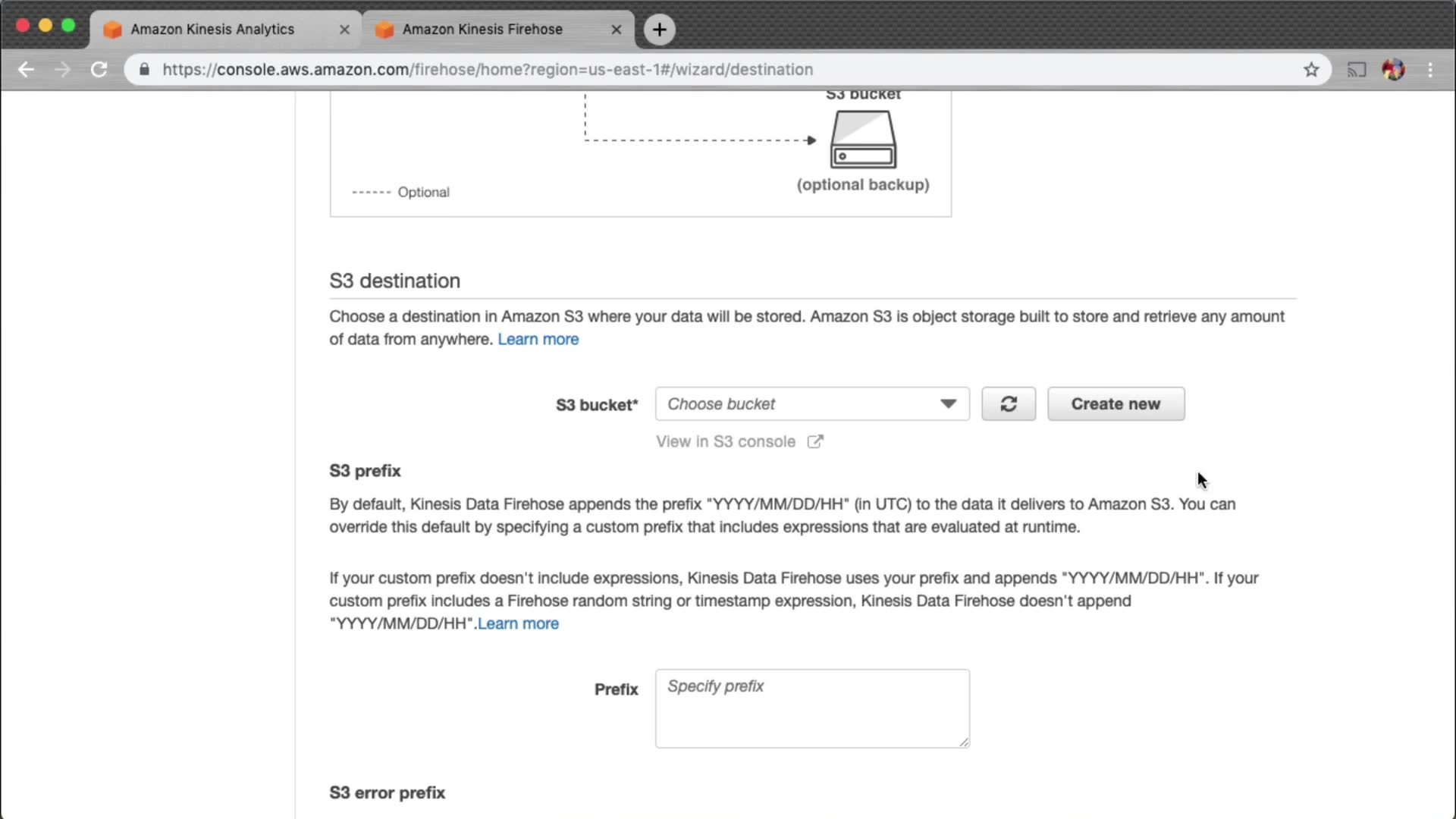Bookmark page with star icon
This screenshot has height=819, width=1456.
coord(1311,70)
